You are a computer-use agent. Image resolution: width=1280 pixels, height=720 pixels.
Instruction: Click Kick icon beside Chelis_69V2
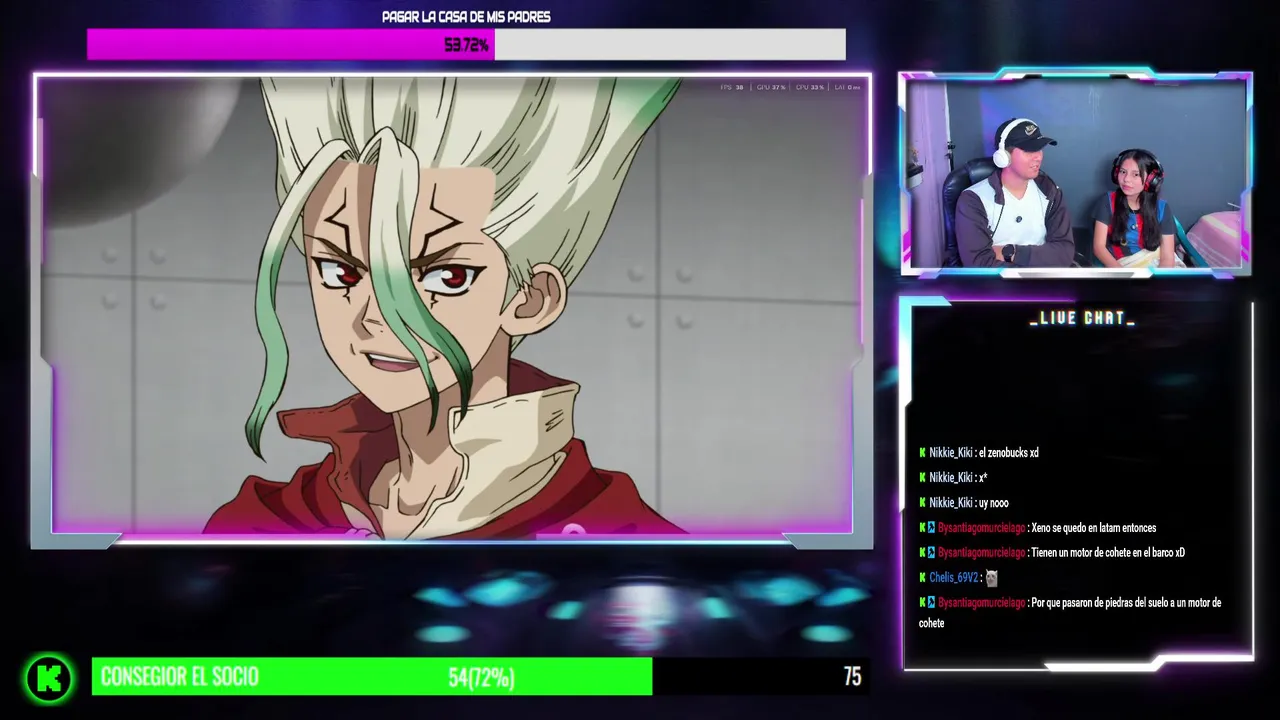pos(922,578)
